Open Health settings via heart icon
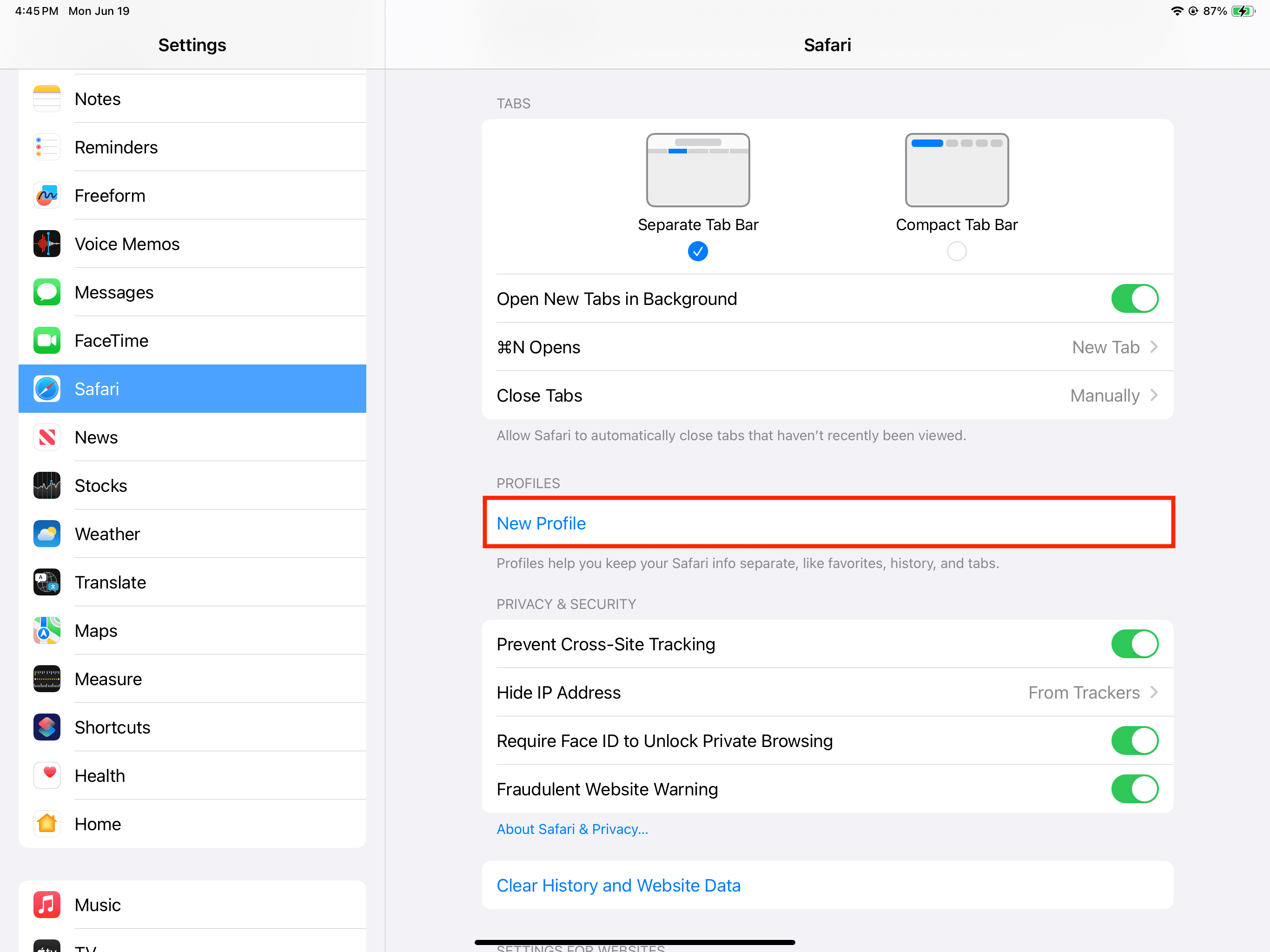Image resolution: width=1270 pixels, height=952 pixels. [x=46, y=776]
